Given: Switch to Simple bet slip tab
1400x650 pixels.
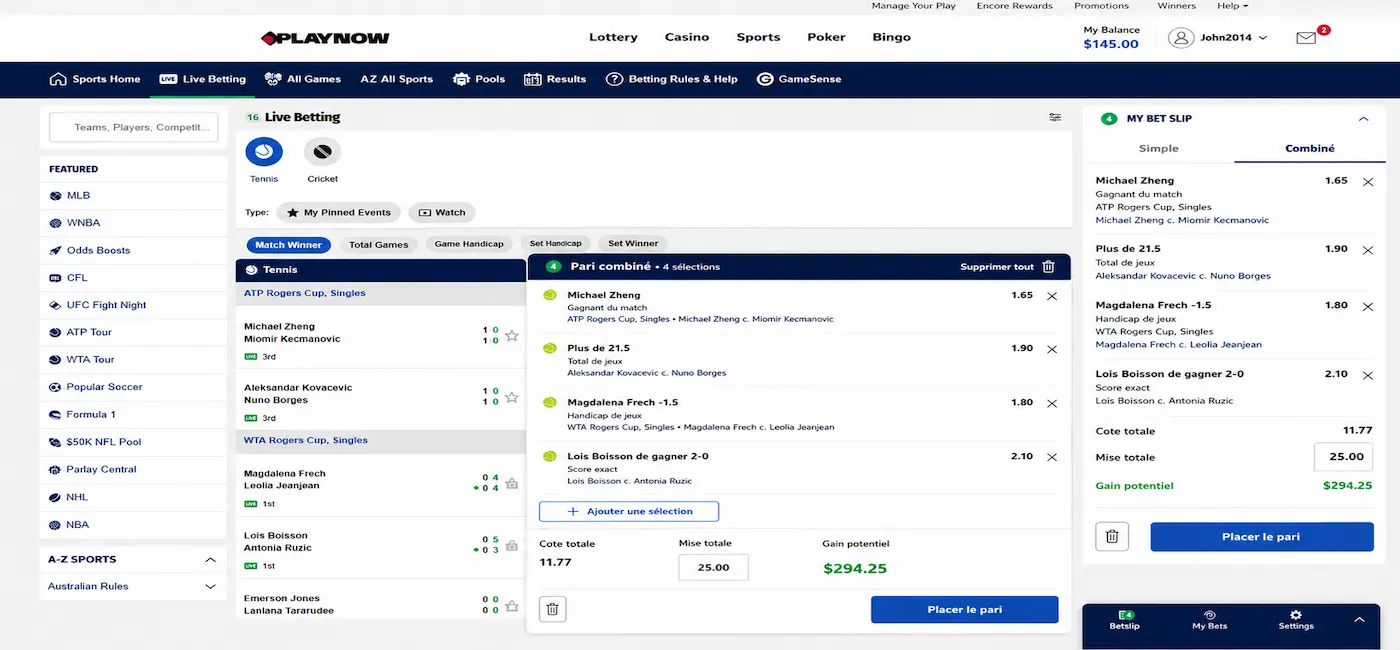Looking at the screenshot, I should tap(1159, 148).
